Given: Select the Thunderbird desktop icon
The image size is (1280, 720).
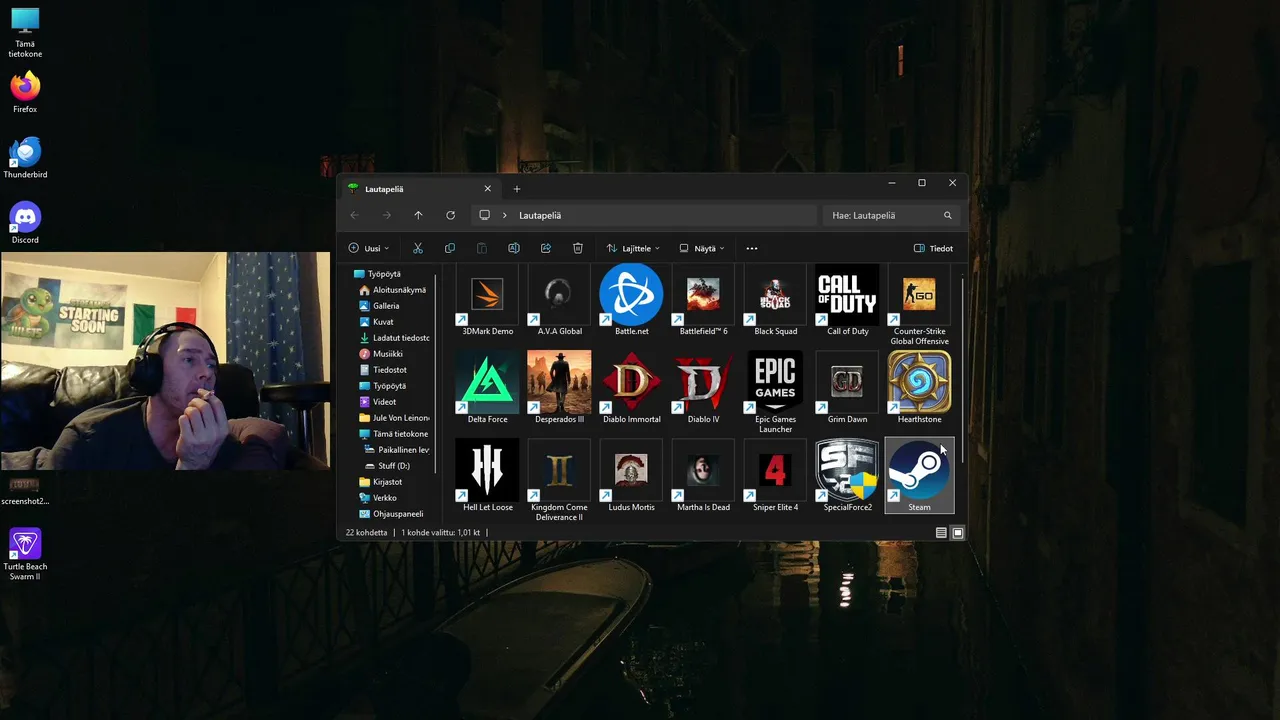Looking at the screenshot, I should [25, 157].
